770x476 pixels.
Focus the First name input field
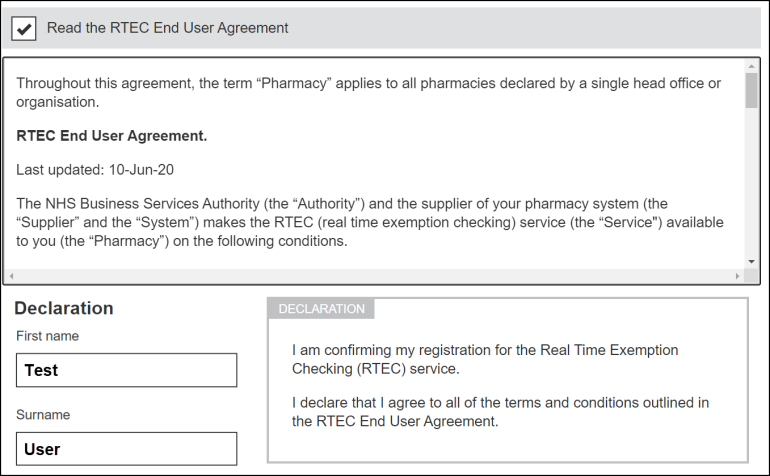coord(126,370)
